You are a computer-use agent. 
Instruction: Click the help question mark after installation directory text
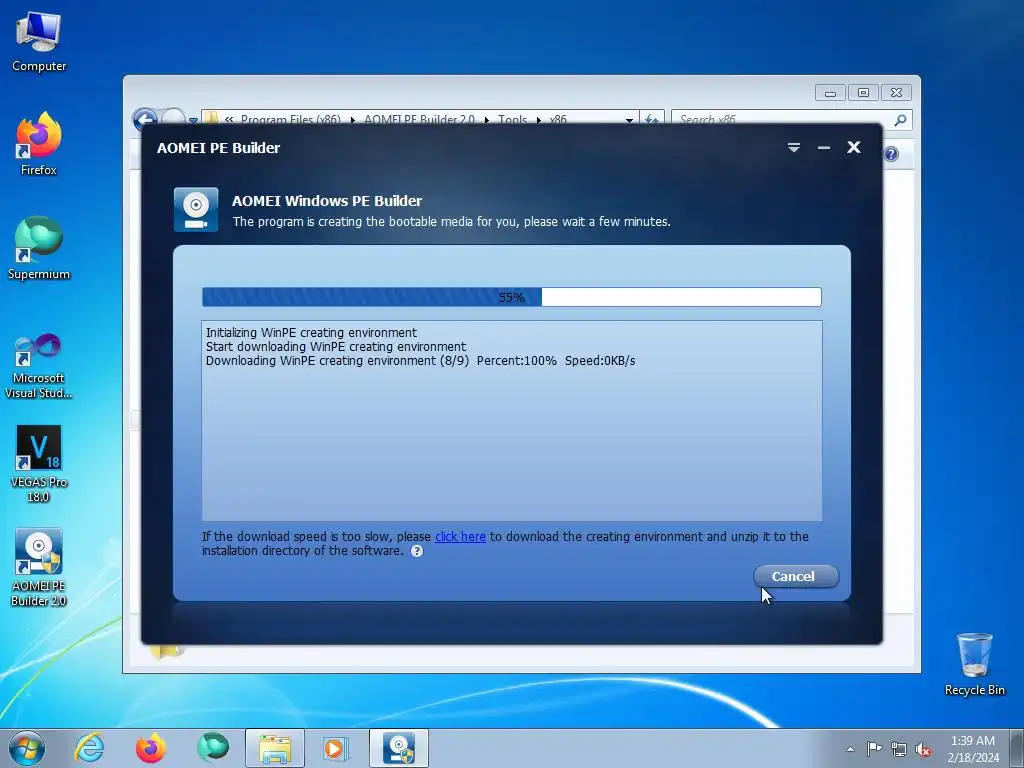pos(417,551)
